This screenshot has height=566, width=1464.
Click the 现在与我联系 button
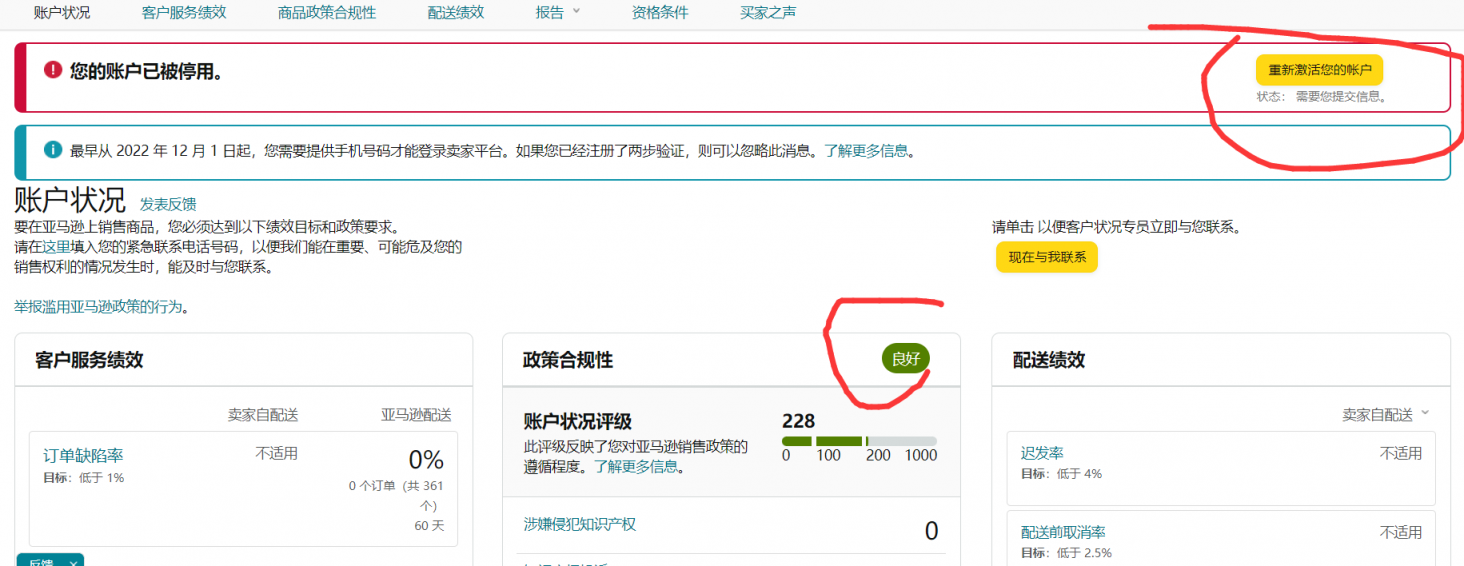pos(1046,257)
